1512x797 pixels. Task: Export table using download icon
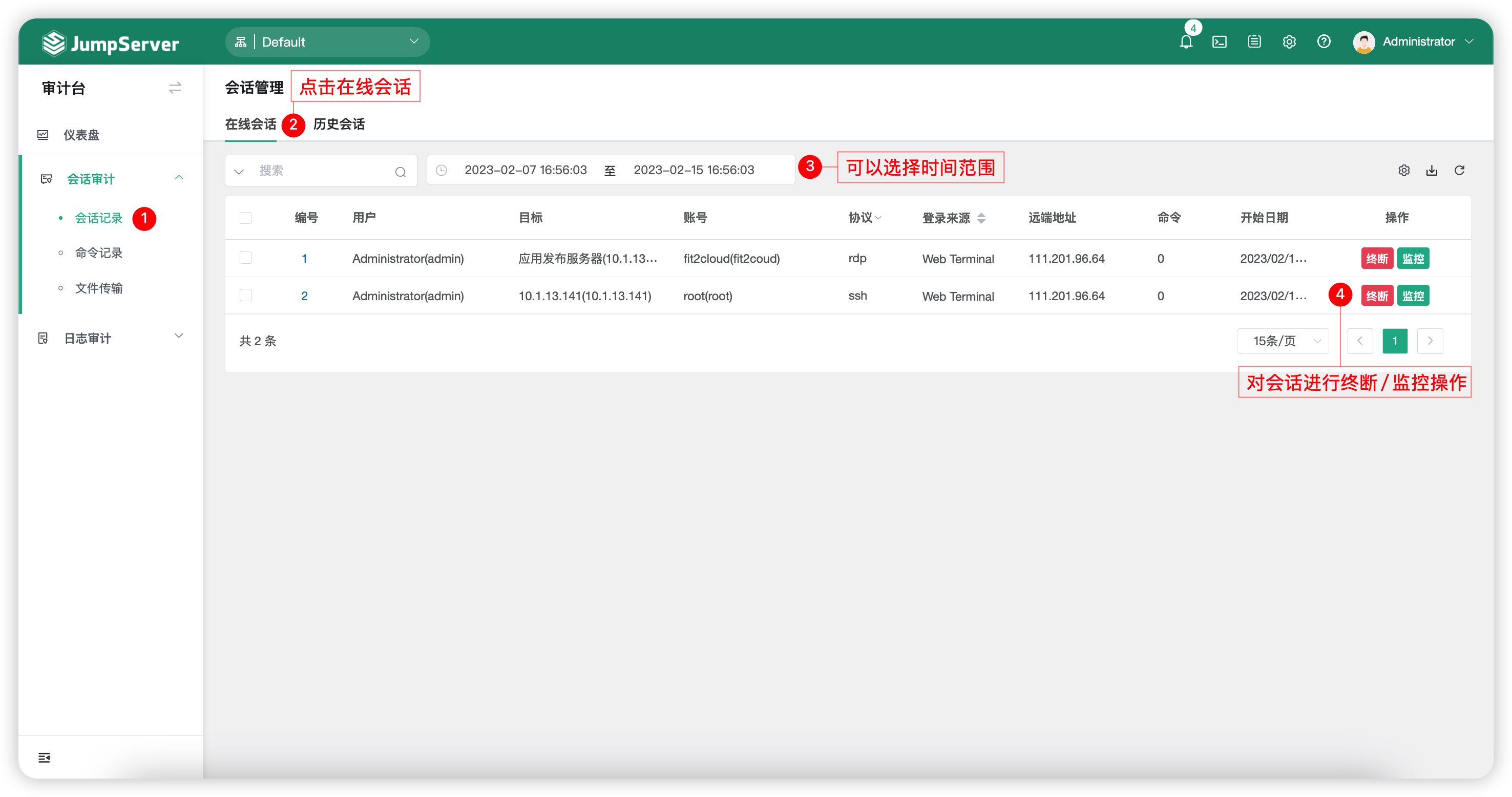[1432, 170]
